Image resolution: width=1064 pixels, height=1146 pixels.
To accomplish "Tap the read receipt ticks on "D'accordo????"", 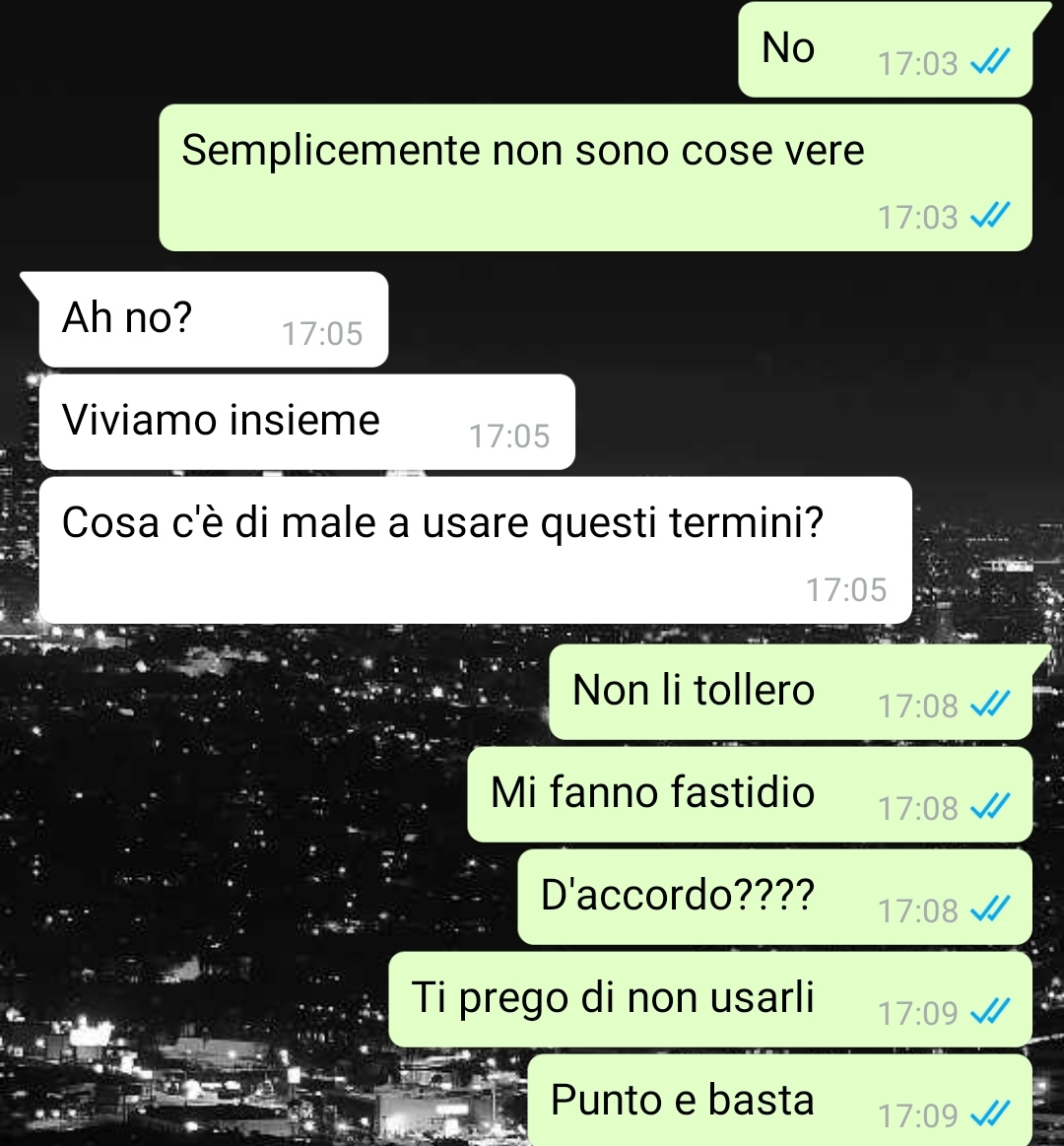I will pos(990,910).
